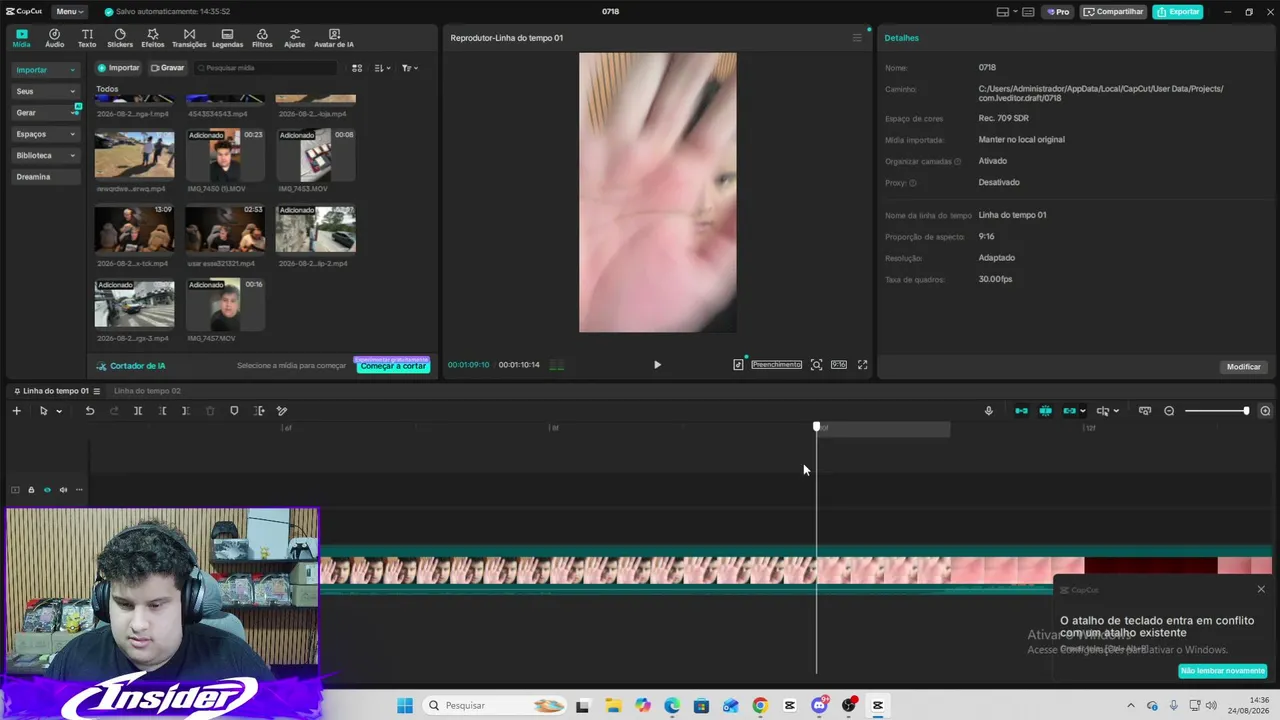
Task: Expand the Importar sidebar section
Action: click(45, 70)
